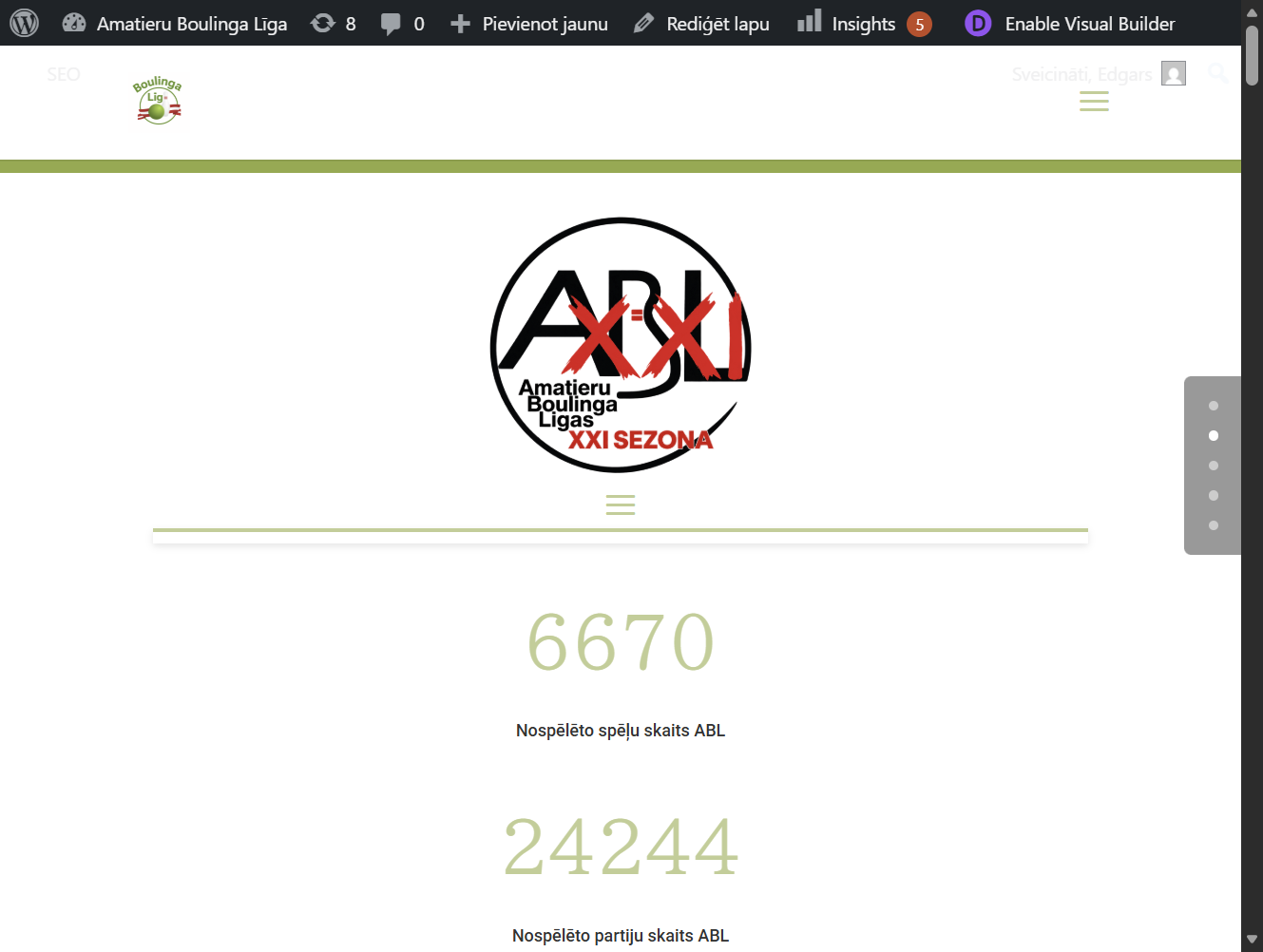Click the purple Divi D icon
1263x952 pixels.
978,24
